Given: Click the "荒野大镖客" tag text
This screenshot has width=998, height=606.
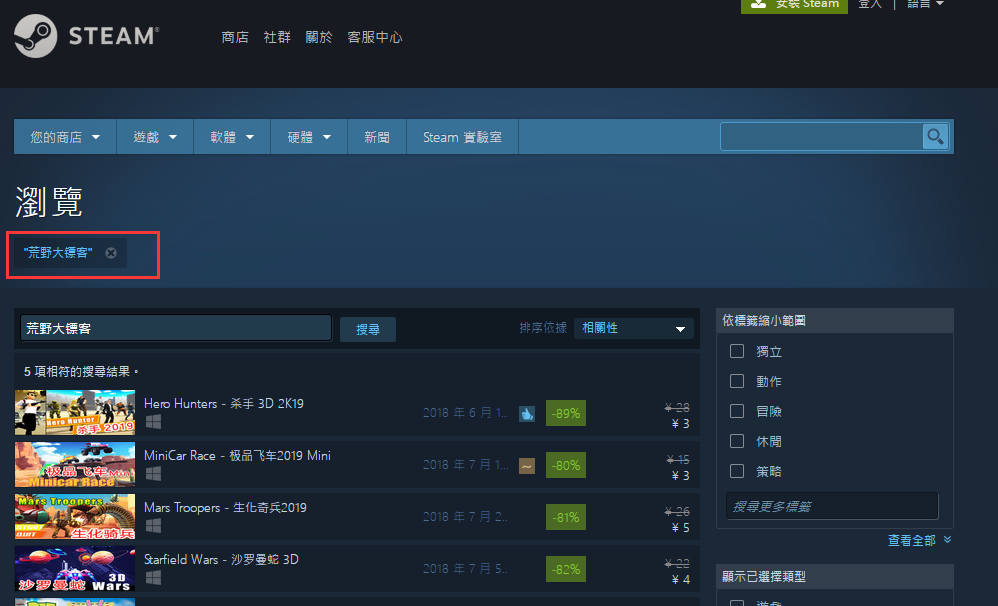Looking at the screenshot, I should tap(58, 253).
